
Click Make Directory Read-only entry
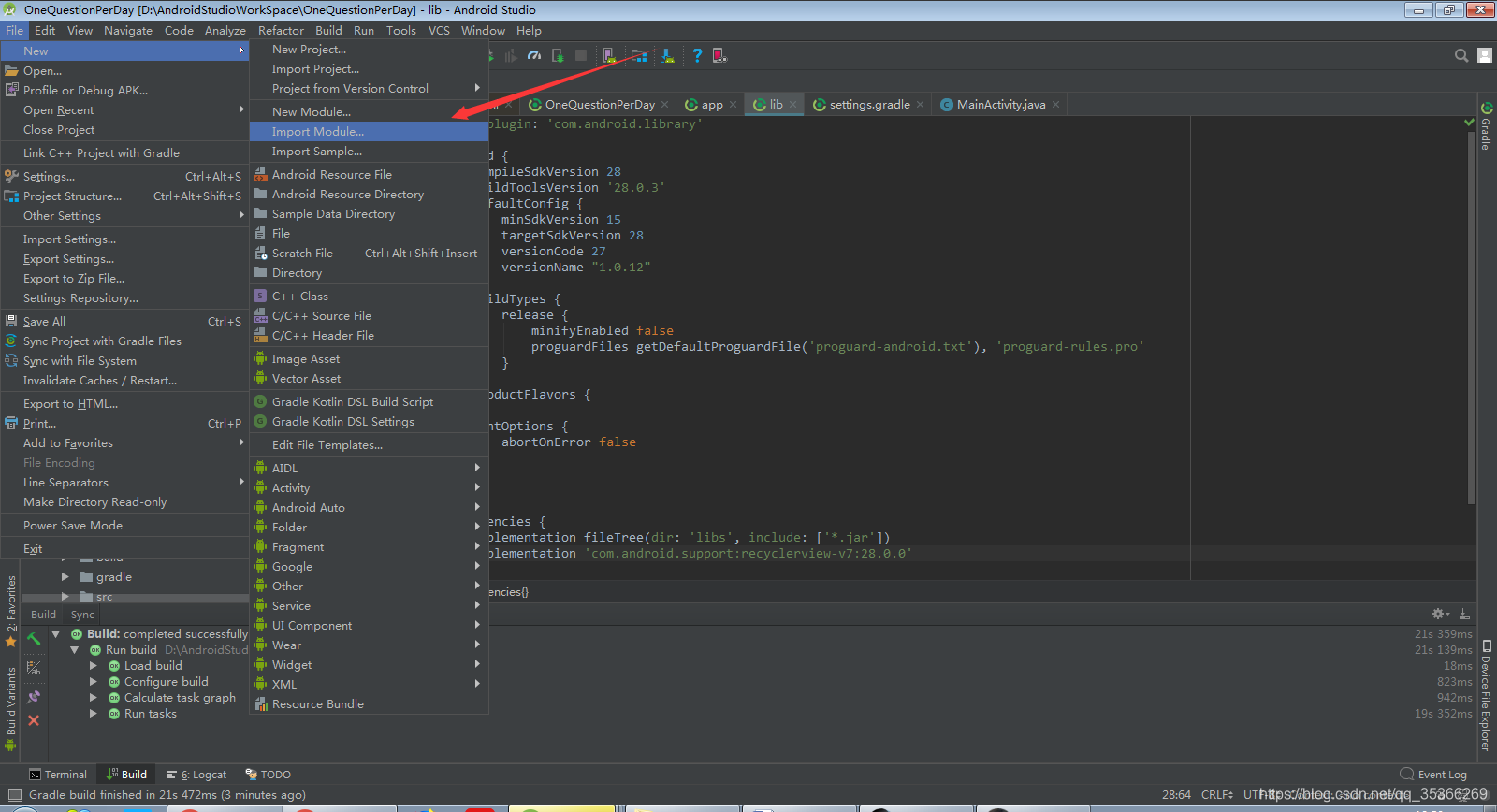click(124, 502)
